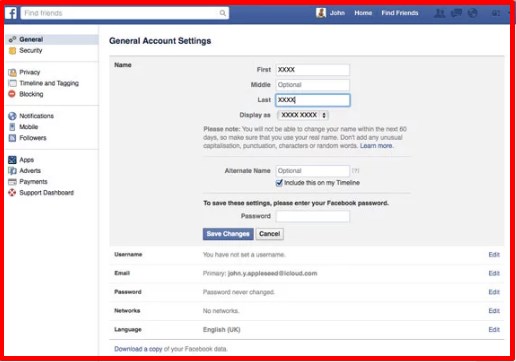
Task: Open Adverts settings
Action: (x=30, y=171)
